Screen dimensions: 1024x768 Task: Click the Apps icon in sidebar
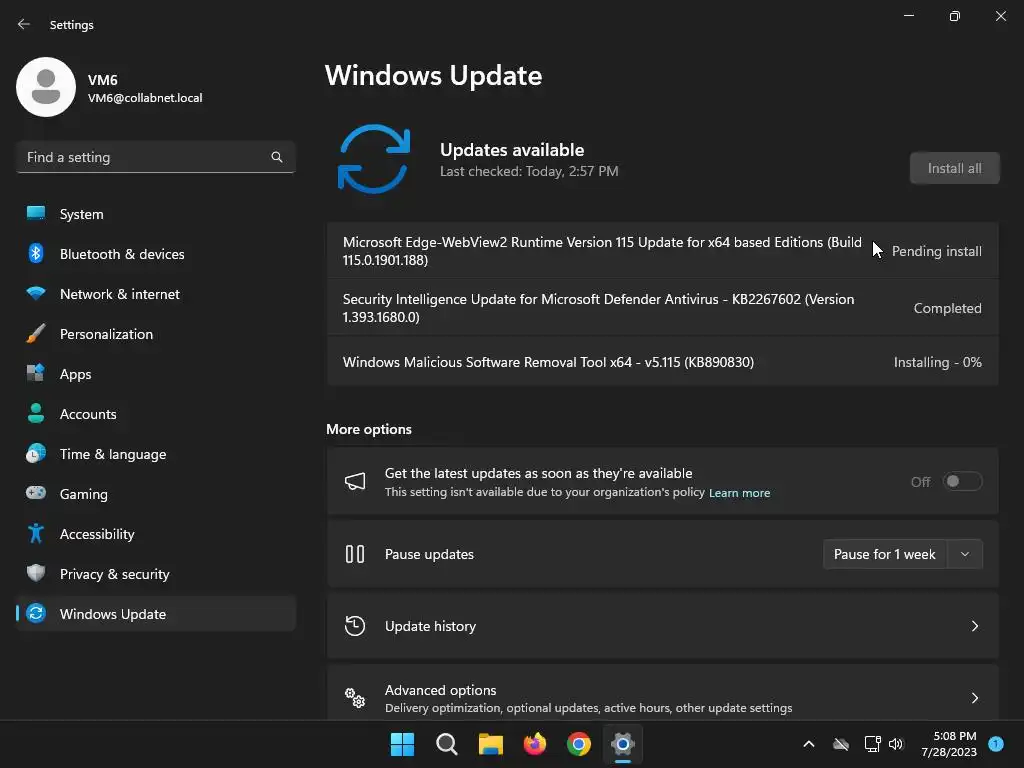point(36,374)
